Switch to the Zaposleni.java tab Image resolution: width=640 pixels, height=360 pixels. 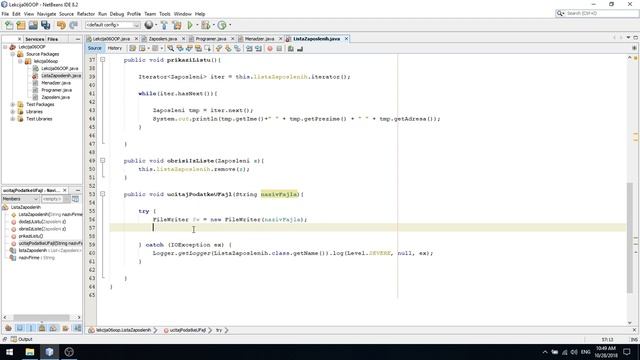[162, 39]
